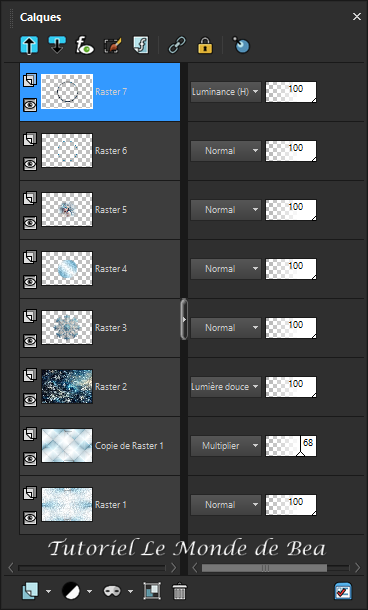Click the new mask layer icon

113,591
